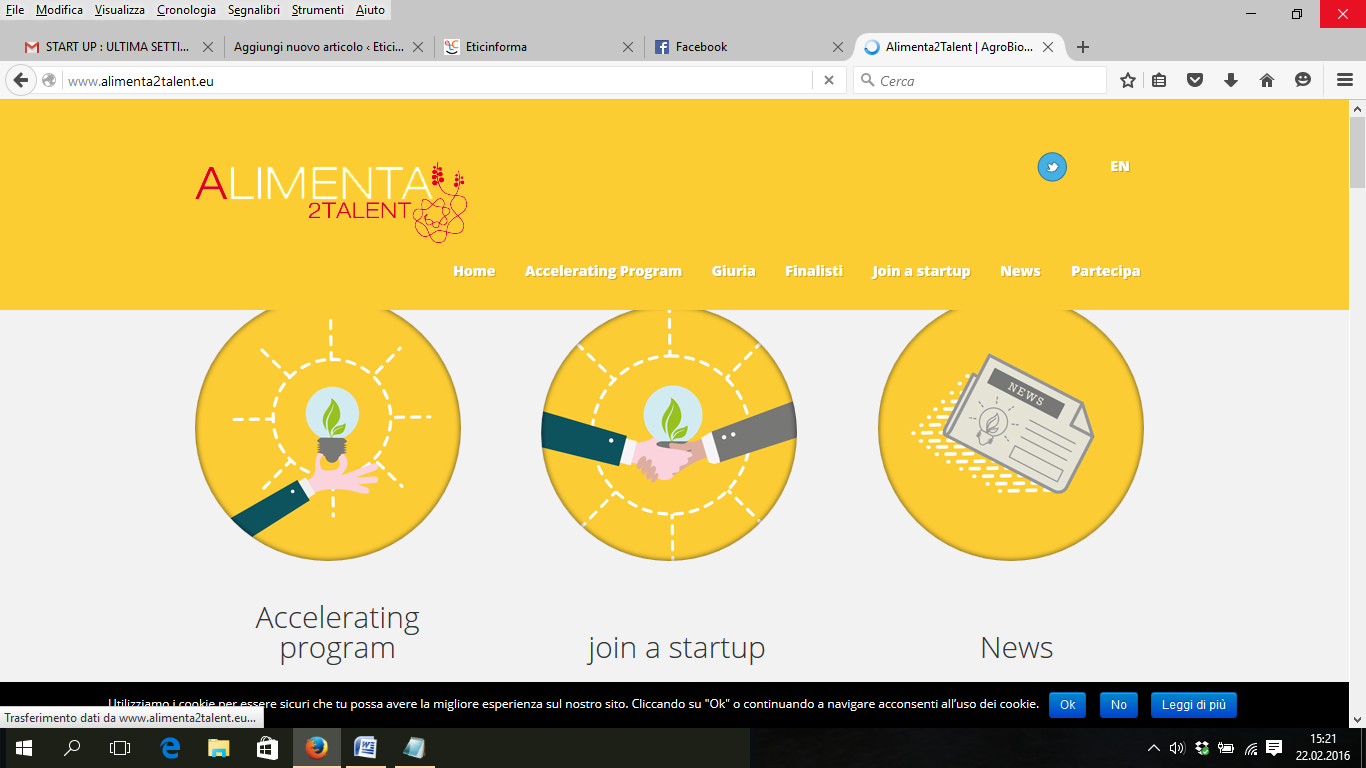Click the join a startup handshake circle
The image size is (1366, 768).
pos(669,435)
